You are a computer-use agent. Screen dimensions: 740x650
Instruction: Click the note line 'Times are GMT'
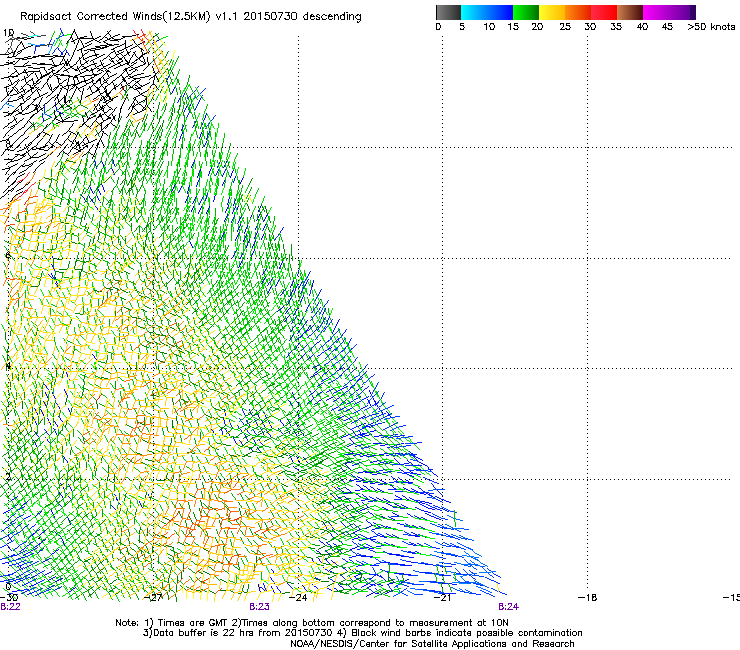pos(193,623)
